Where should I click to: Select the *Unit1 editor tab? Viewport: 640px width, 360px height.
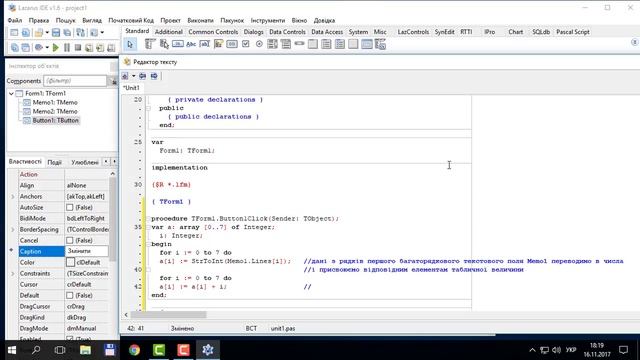click(x=131, y=88)
